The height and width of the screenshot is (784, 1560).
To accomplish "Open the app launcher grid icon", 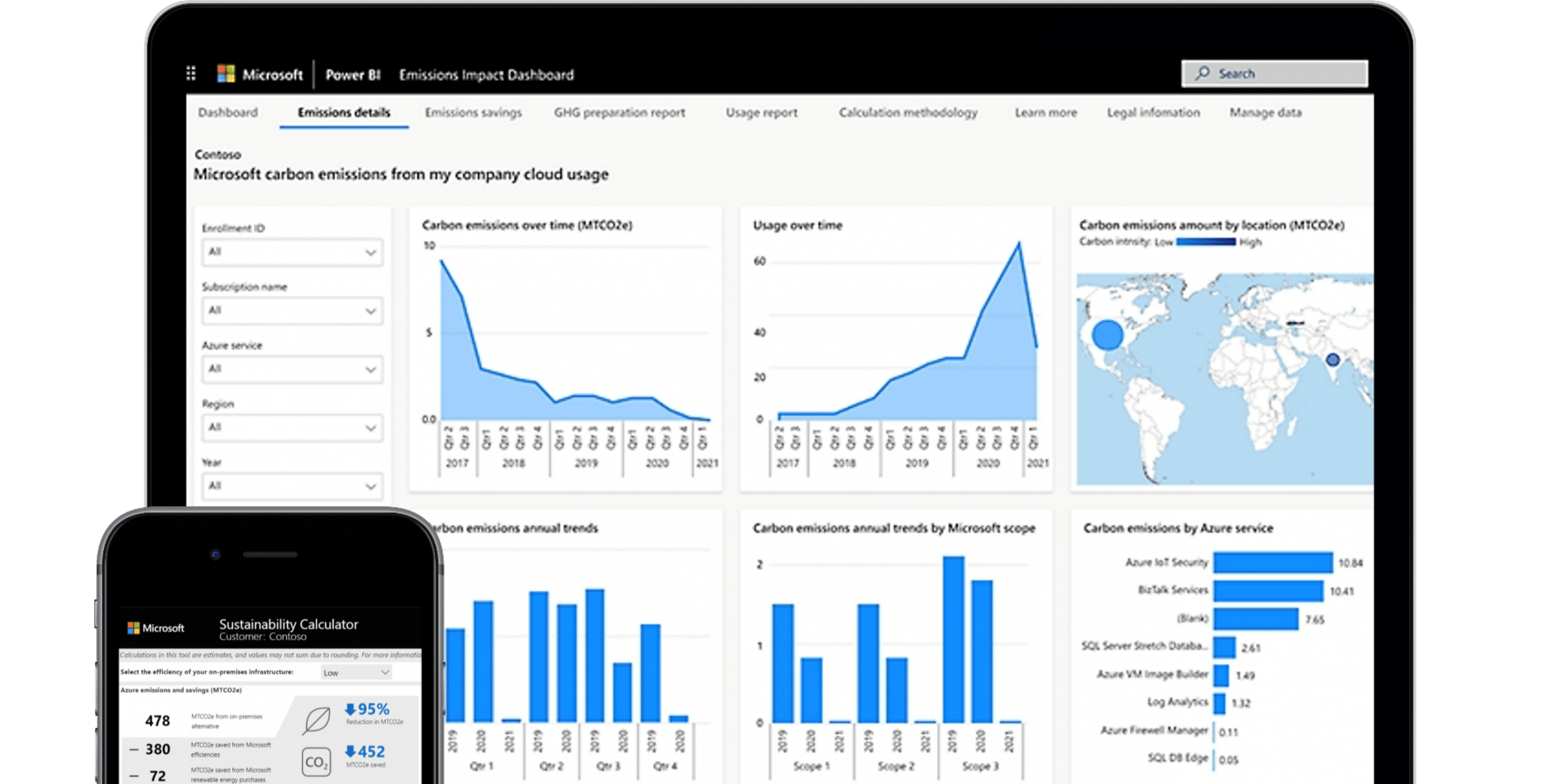I will (191, 74).
